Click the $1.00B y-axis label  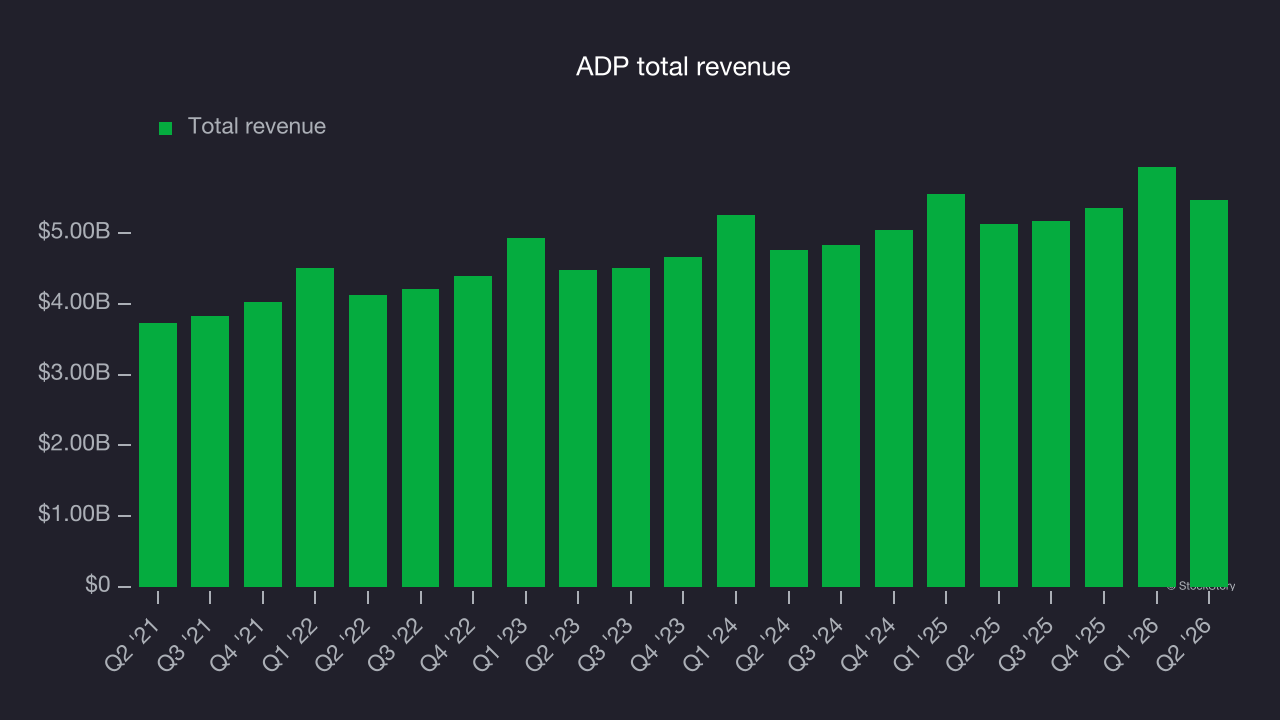point(74,515)
